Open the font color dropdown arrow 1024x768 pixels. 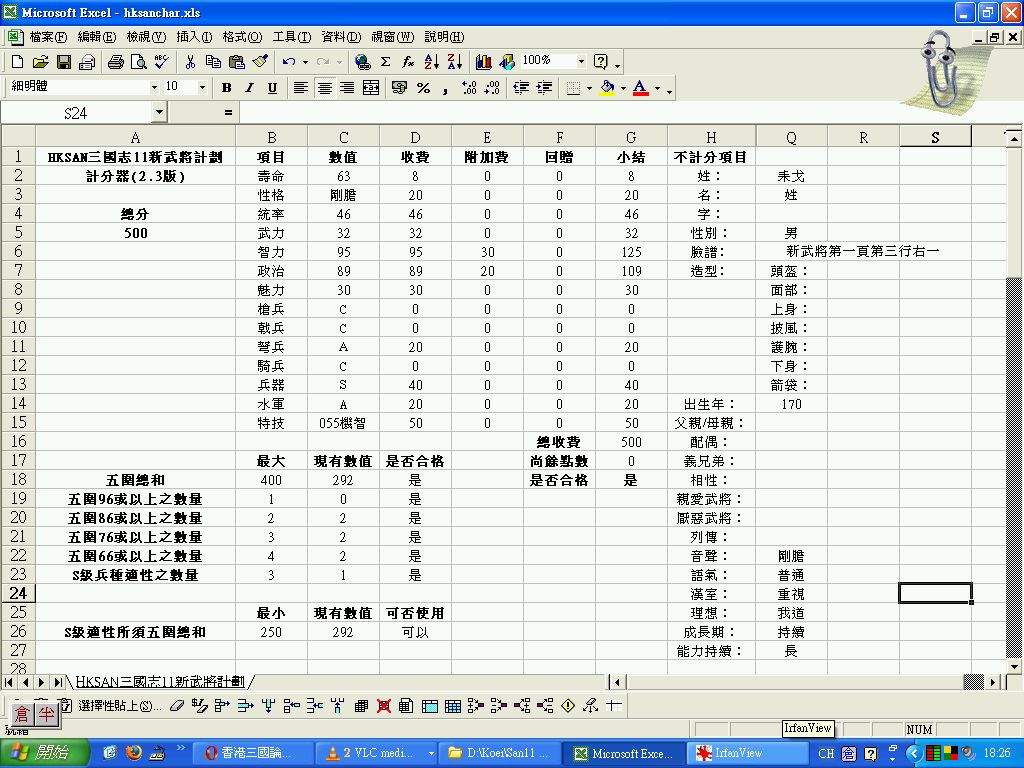[x=657, y=88]
